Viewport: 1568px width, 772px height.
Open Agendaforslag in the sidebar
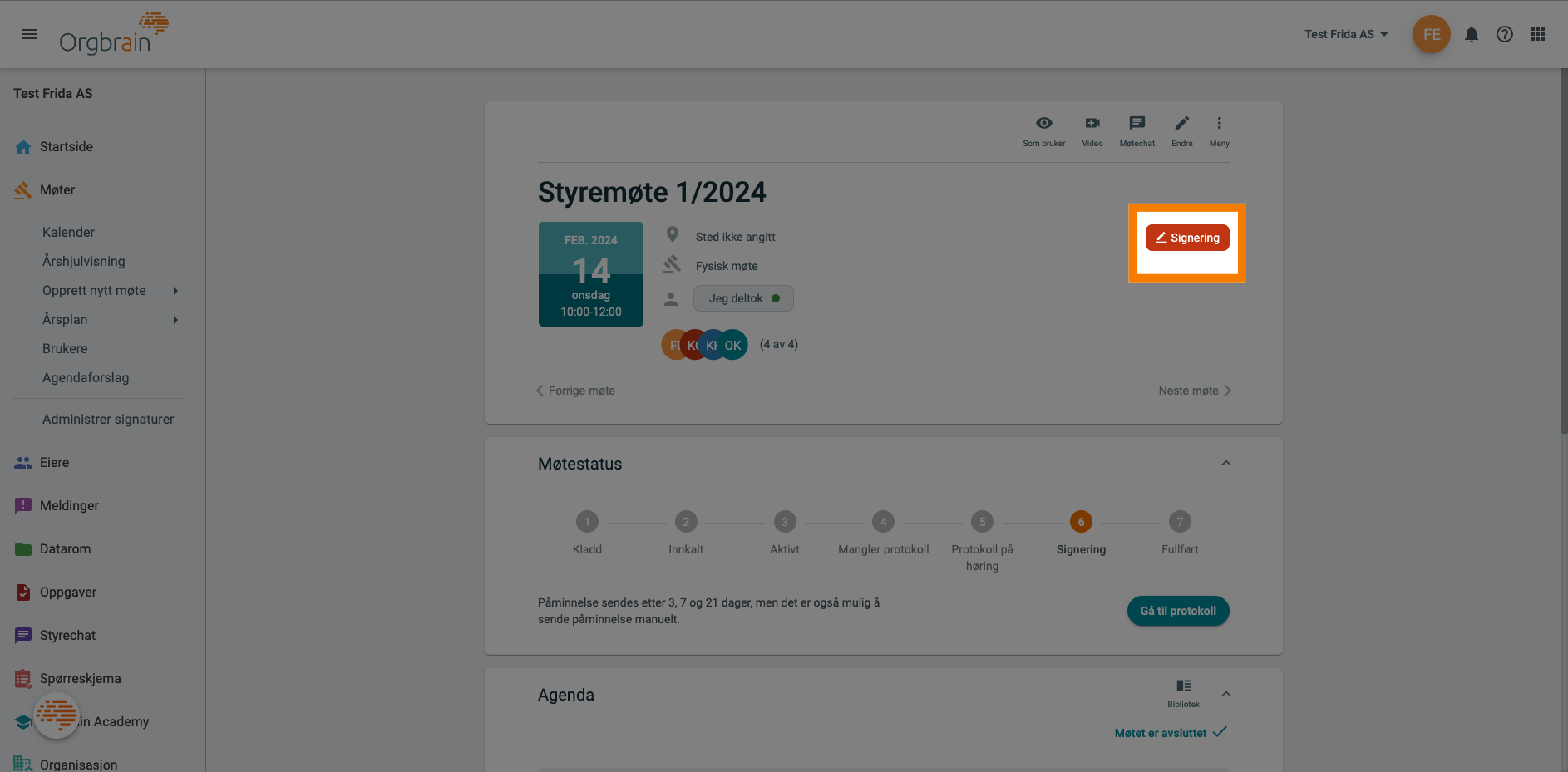pos(86,377)
